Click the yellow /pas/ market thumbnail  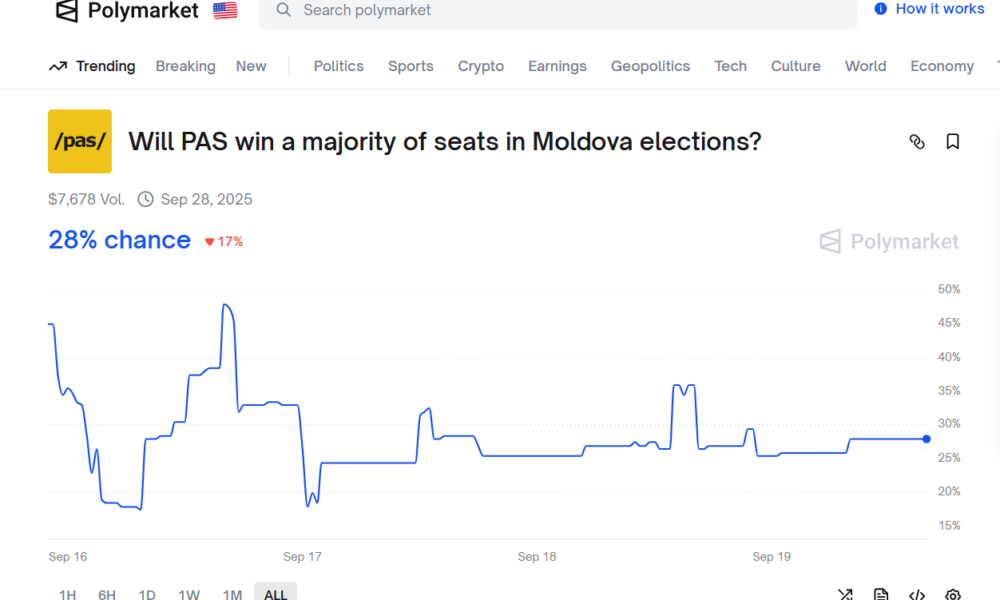(80, 142)
